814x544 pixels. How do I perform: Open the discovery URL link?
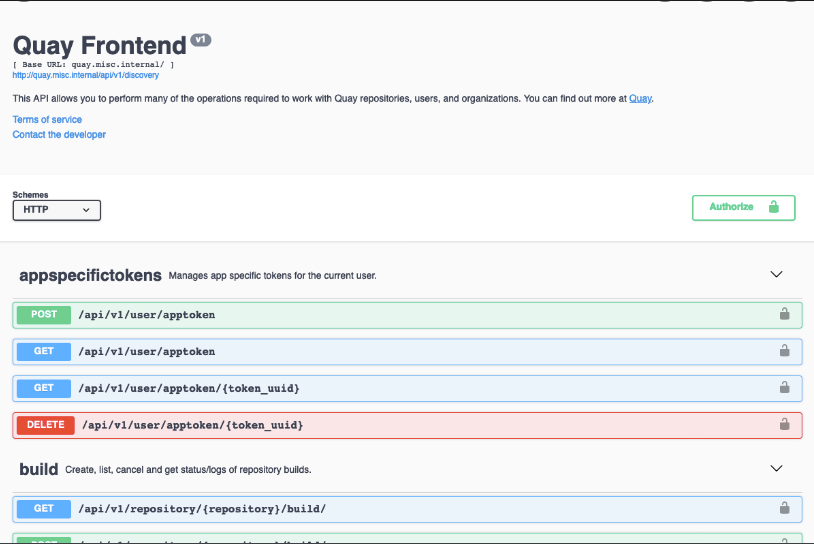(86, 75)
